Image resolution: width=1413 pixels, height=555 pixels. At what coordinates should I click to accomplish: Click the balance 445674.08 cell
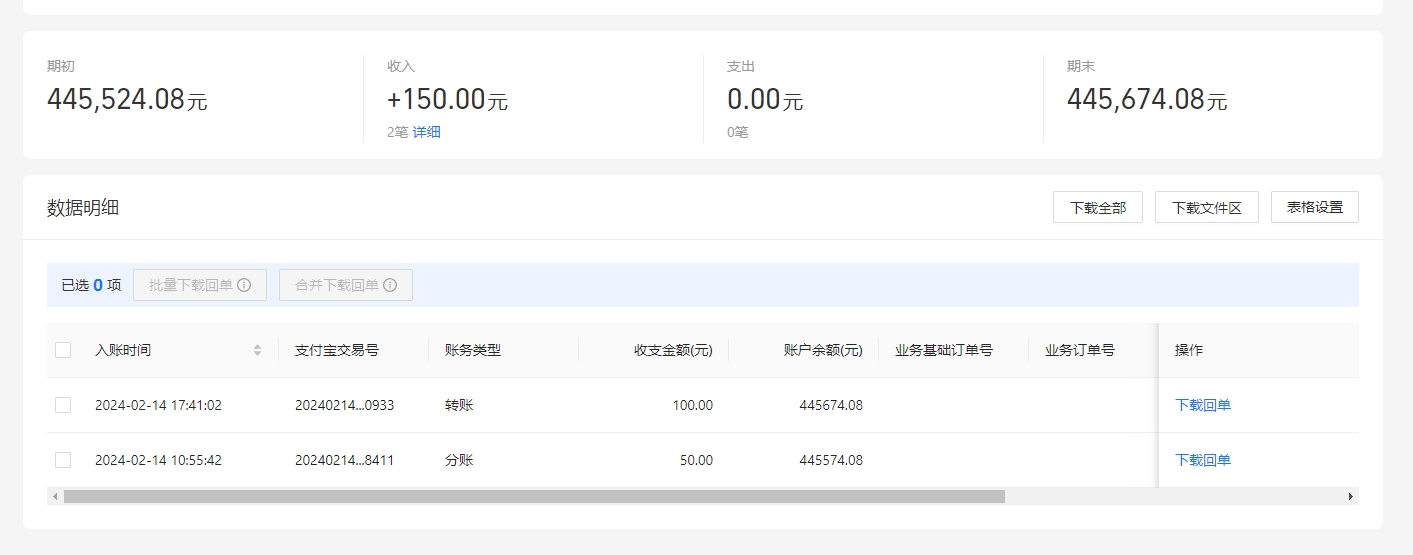(831, 405)
